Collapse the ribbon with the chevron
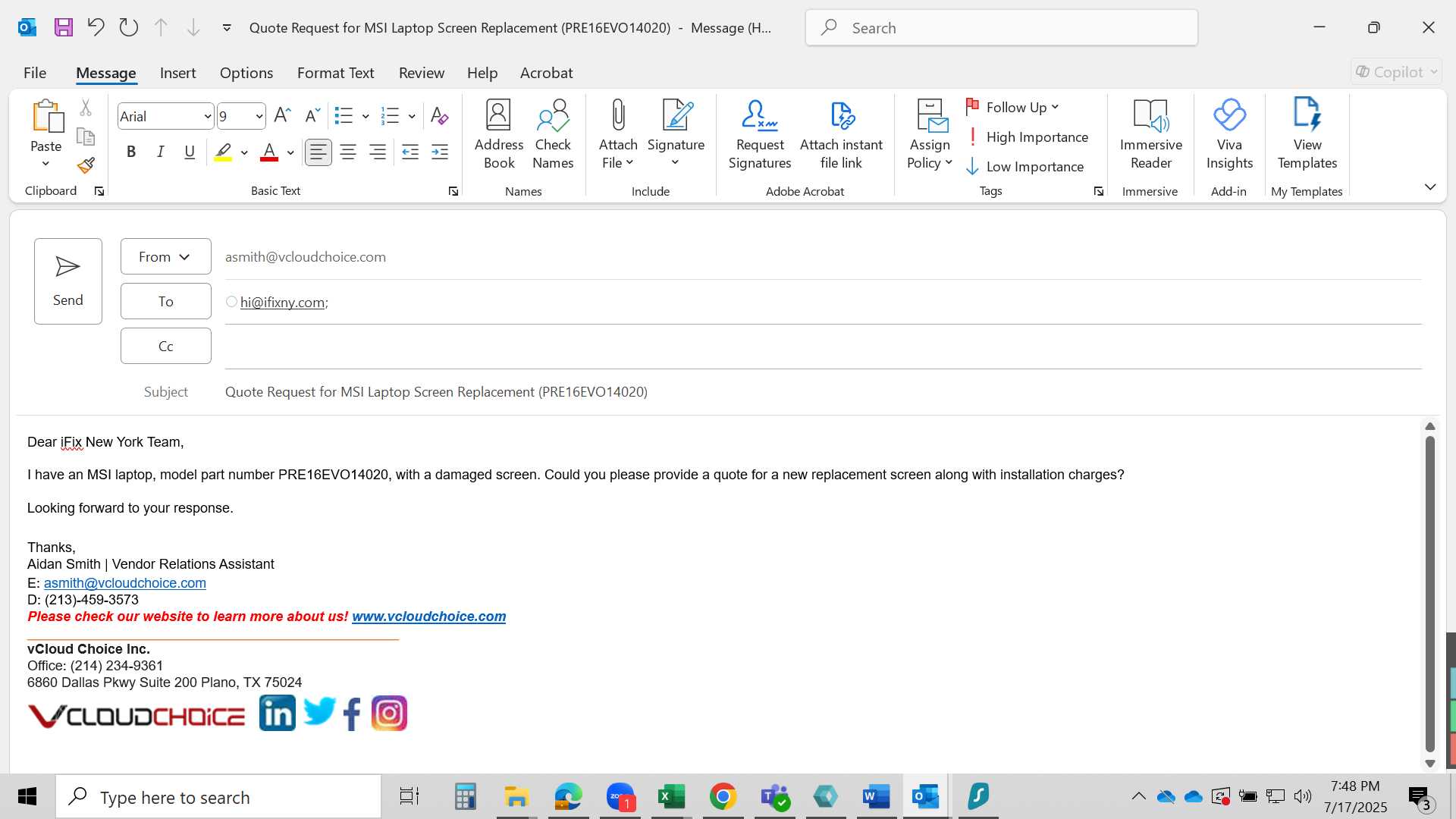This screenshot has height=819, width=1456. coord(1430,187)
